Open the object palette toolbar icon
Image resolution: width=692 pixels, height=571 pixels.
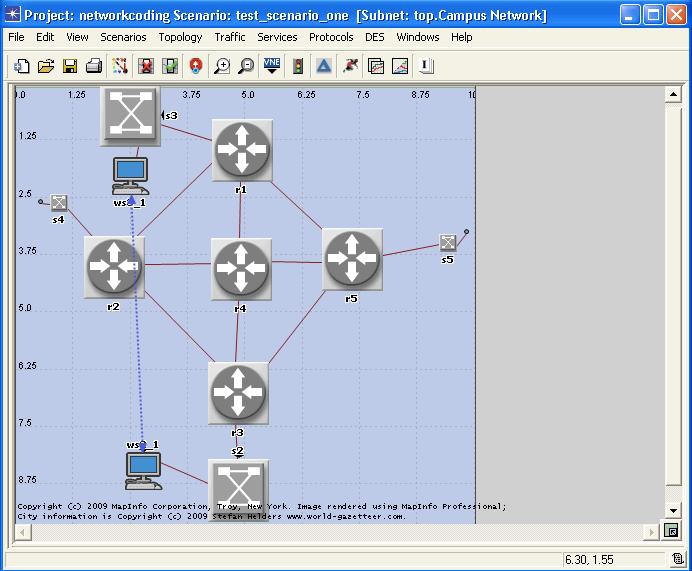point(120,66)
